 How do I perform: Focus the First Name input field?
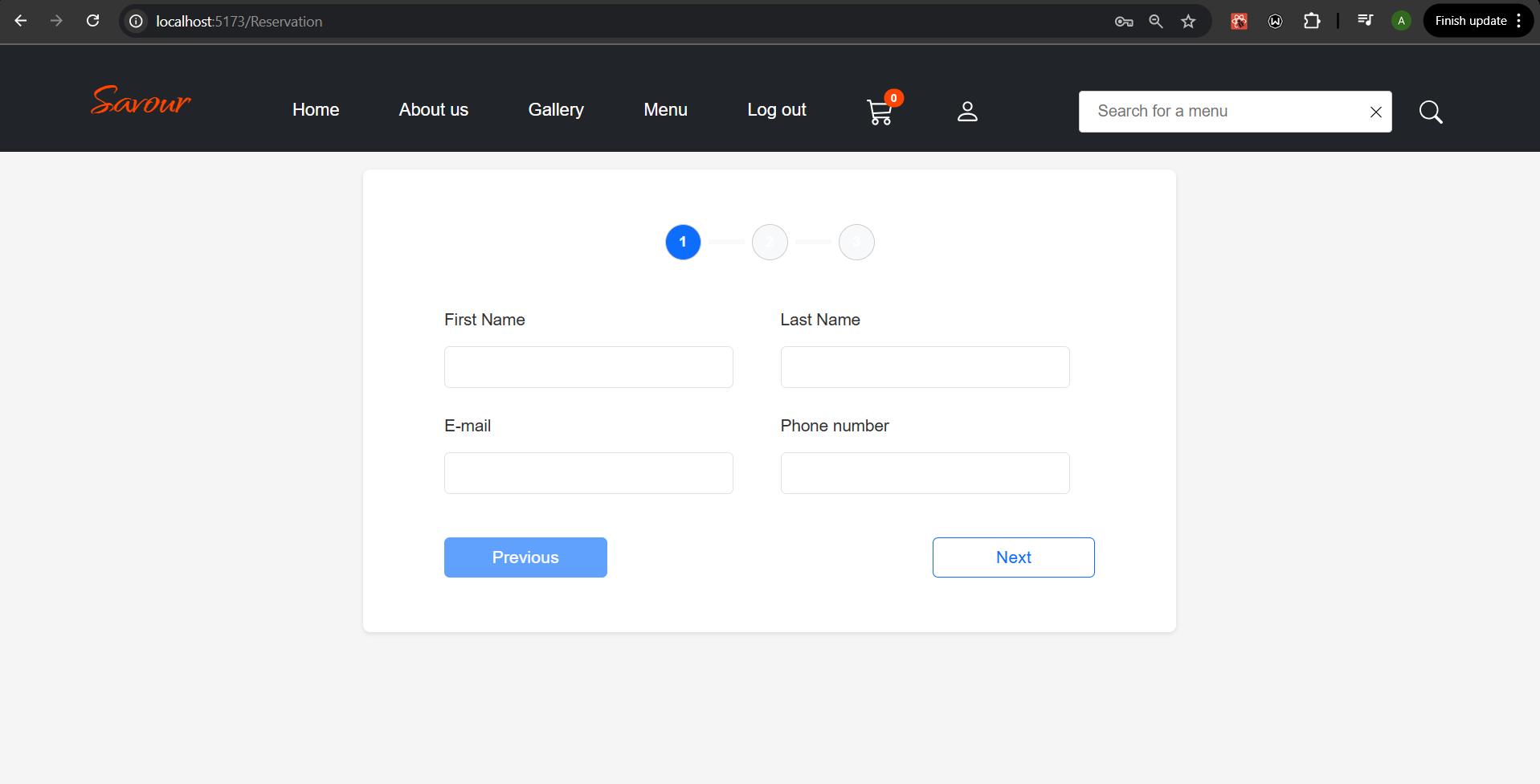pos(588,367)
